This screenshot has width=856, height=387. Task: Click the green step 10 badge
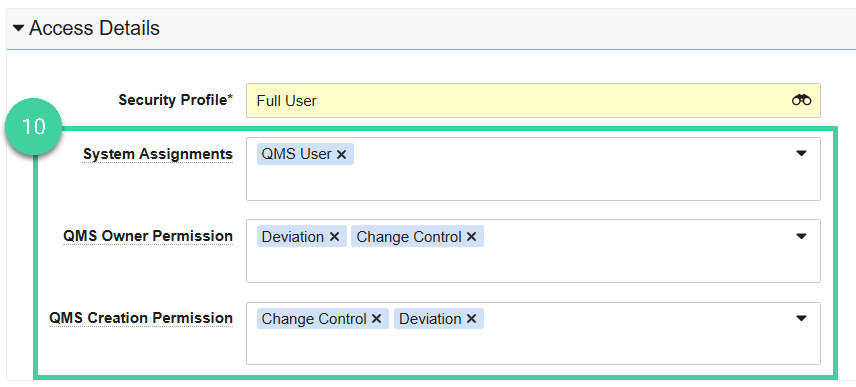pyautogui.click(x=34, y=127)
